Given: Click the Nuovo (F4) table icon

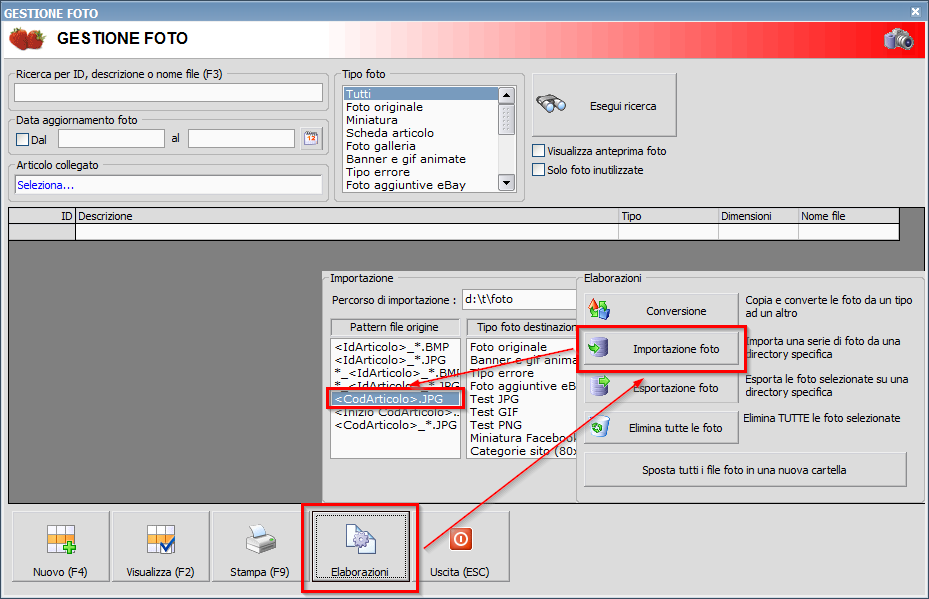Looking at the screenshot, I should coord(61,539).
